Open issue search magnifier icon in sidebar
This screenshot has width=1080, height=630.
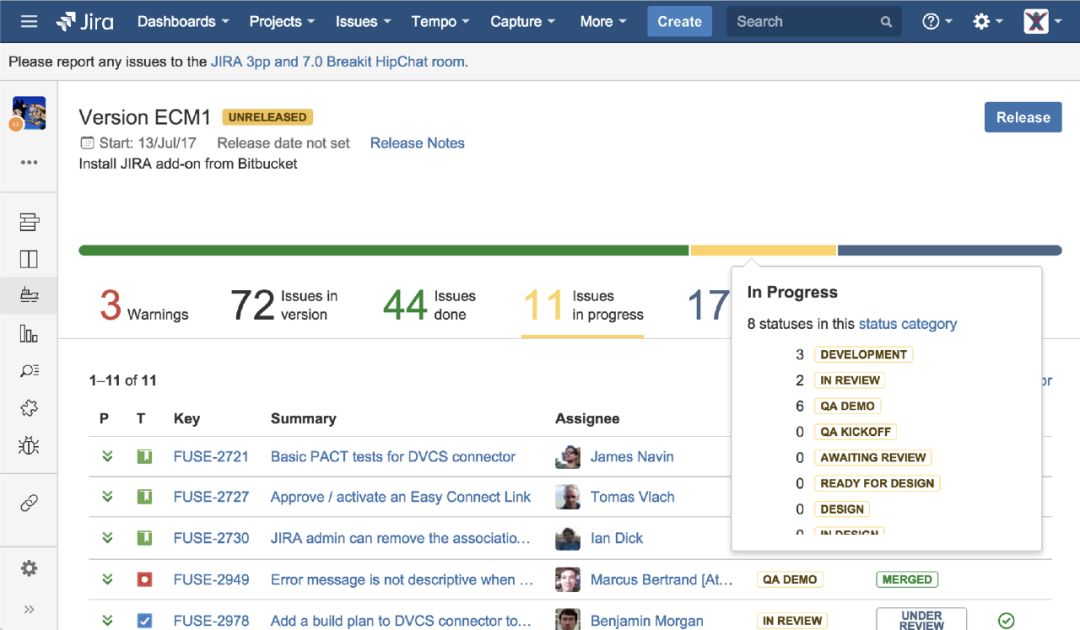coord(29,368)
